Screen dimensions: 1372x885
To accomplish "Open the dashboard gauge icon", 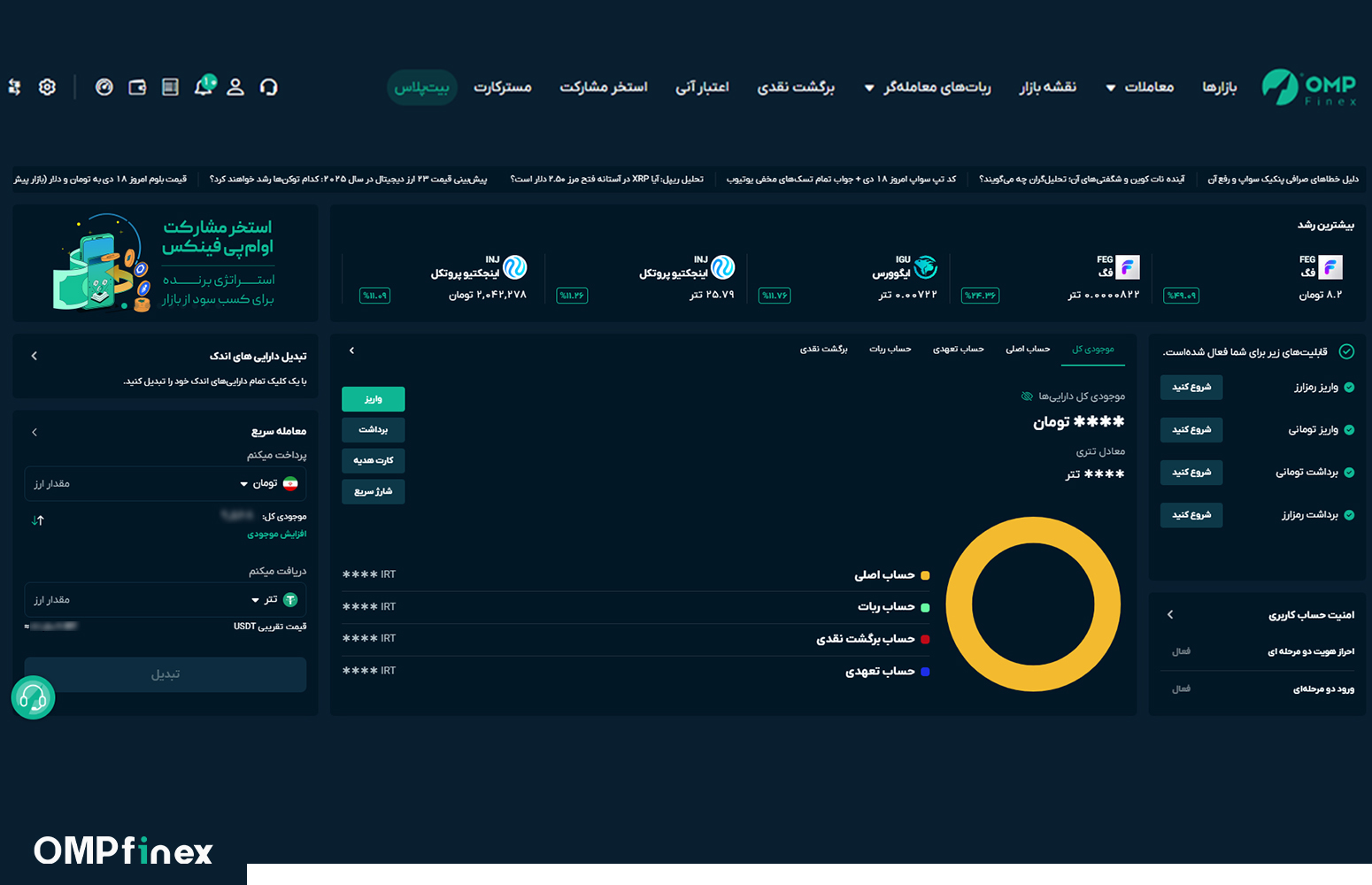I will (104, 87).
